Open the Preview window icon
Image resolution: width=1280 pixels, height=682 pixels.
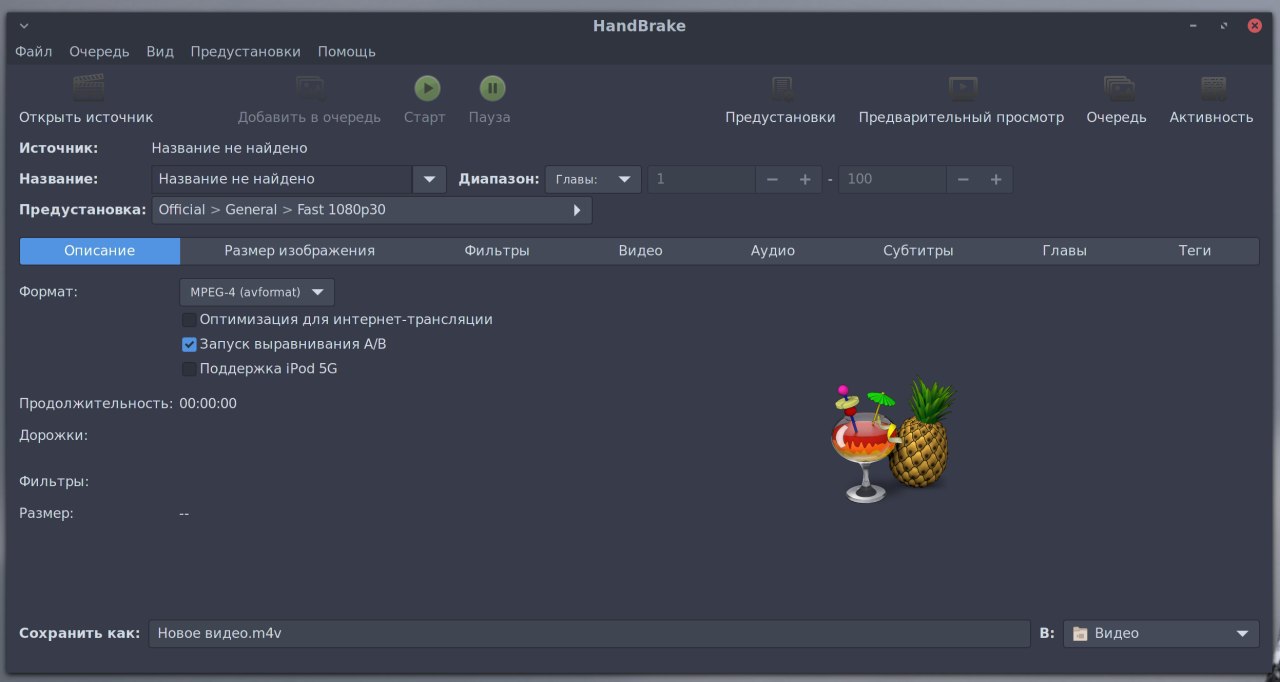962,88
